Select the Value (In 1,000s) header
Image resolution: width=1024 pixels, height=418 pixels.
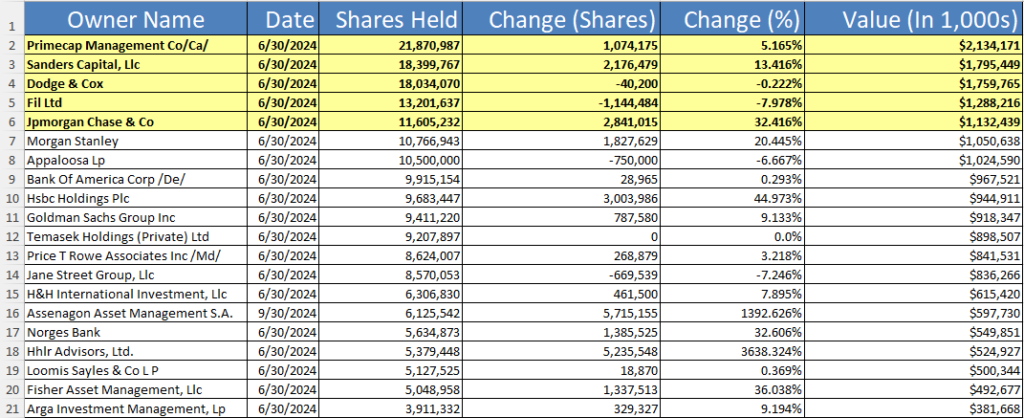pos(913,19)
